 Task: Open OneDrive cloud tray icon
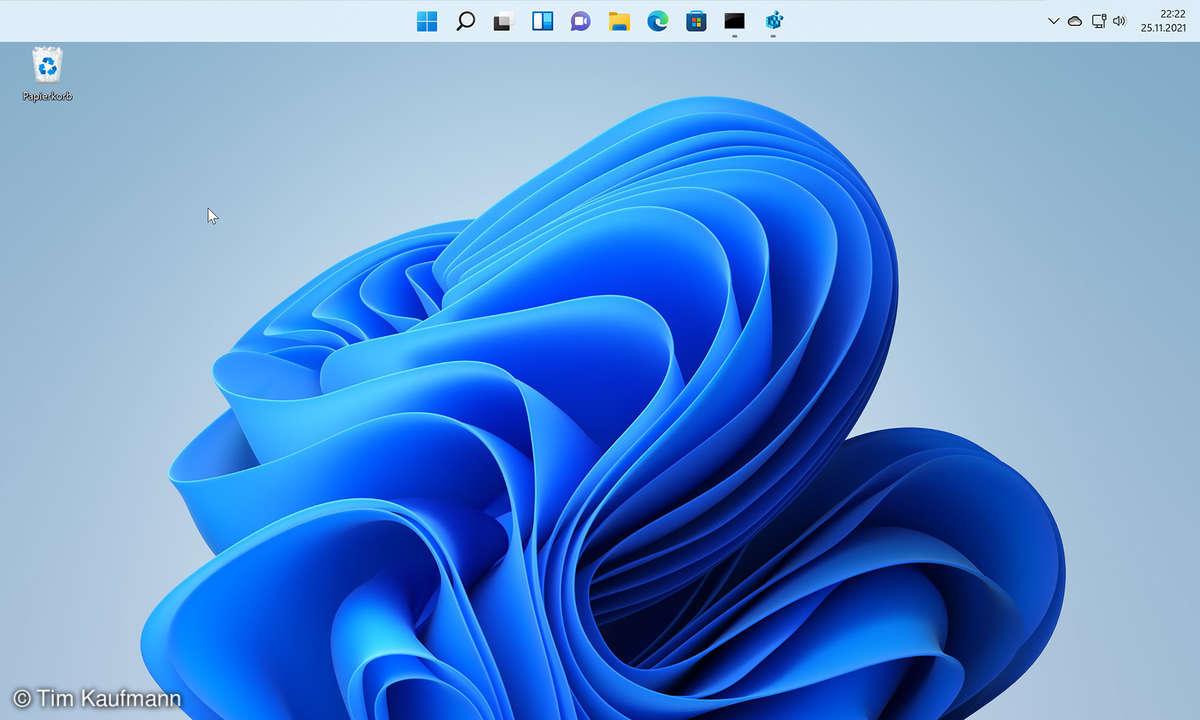click(x=1075, y=21)
